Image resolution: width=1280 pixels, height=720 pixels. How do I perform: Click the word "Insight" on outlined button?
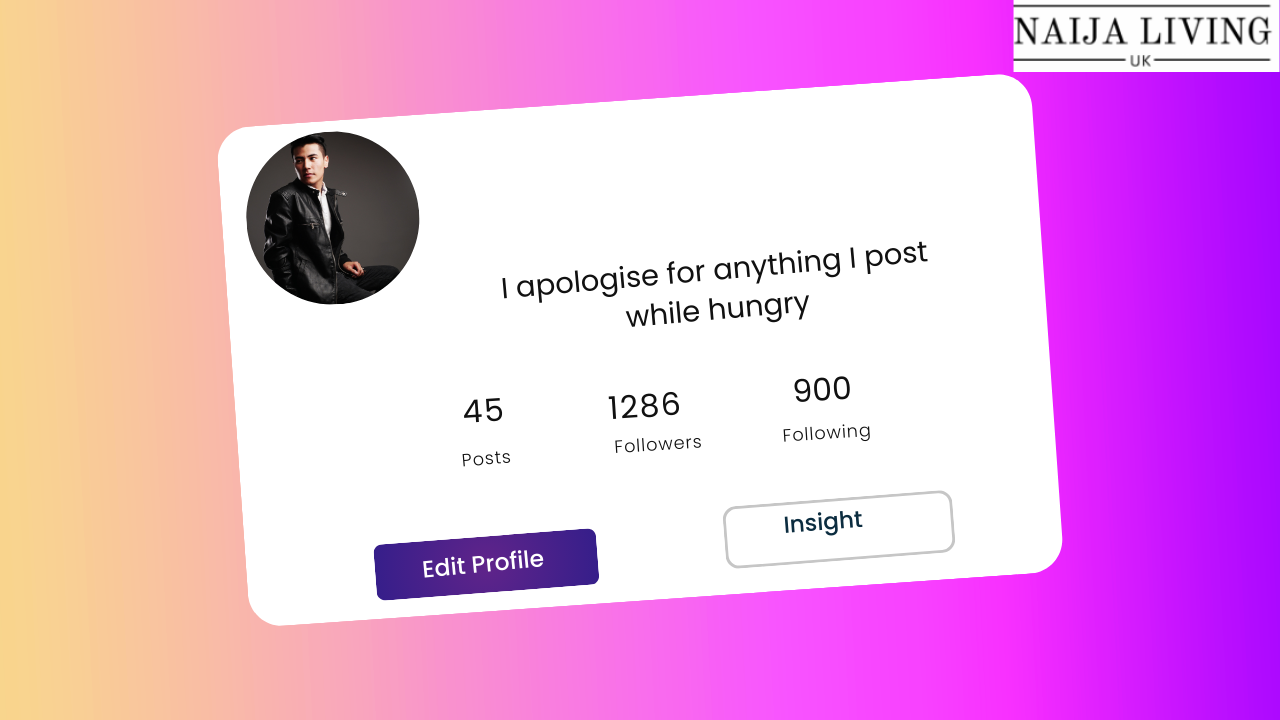[x=823, y=522]
